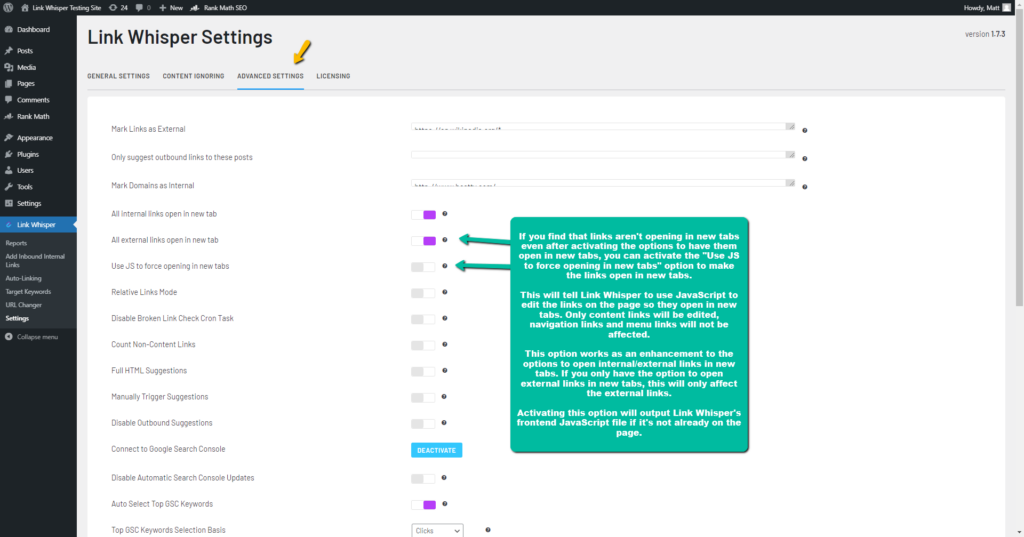The image size is (1024, 537).
Task: Toggle Disable Outbound Suggestions switch
Action: coord(423,424)
